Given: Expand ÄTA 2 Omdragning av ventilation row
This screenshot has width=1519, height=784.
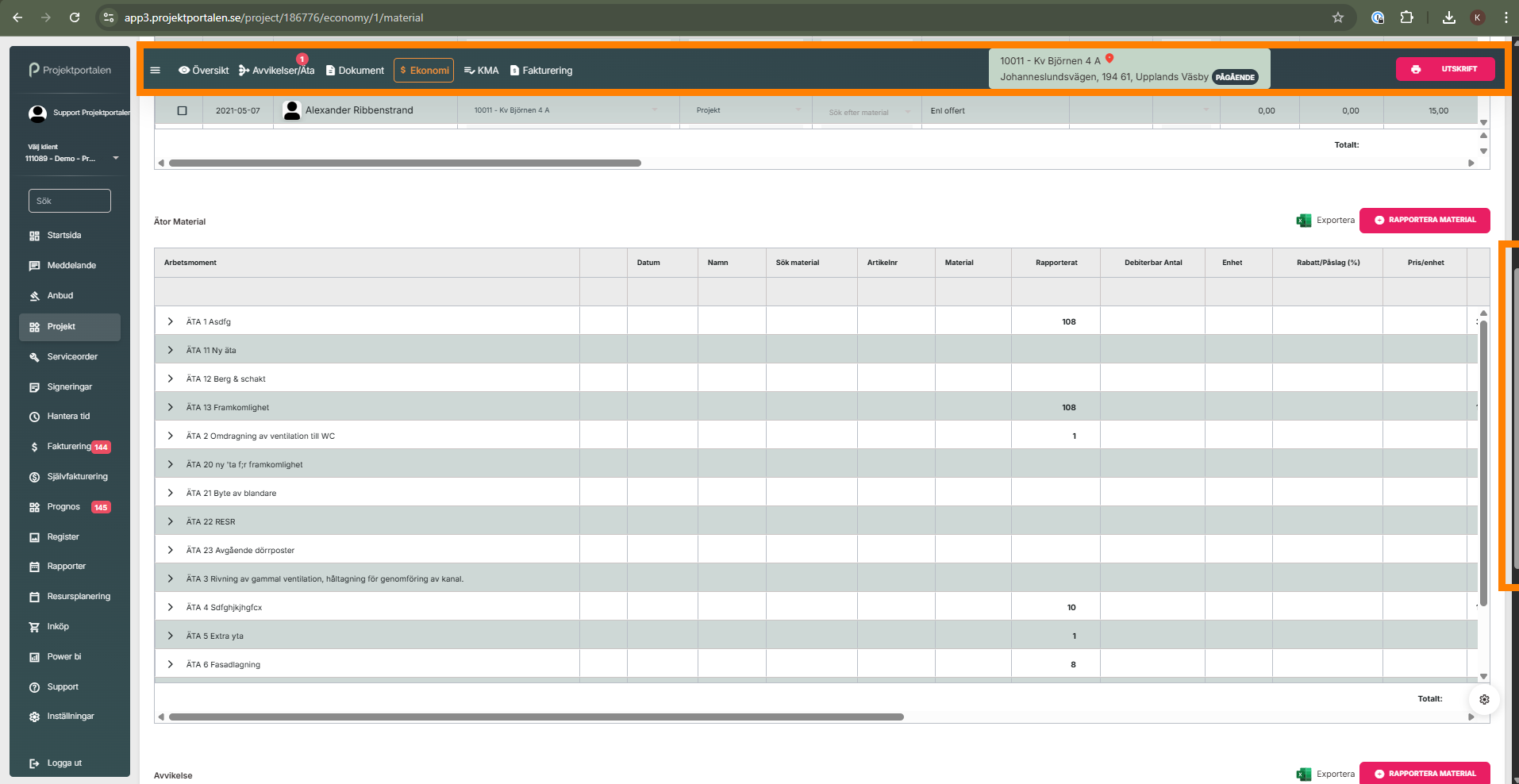Looking at the screenshot, I should click(170, 436).
